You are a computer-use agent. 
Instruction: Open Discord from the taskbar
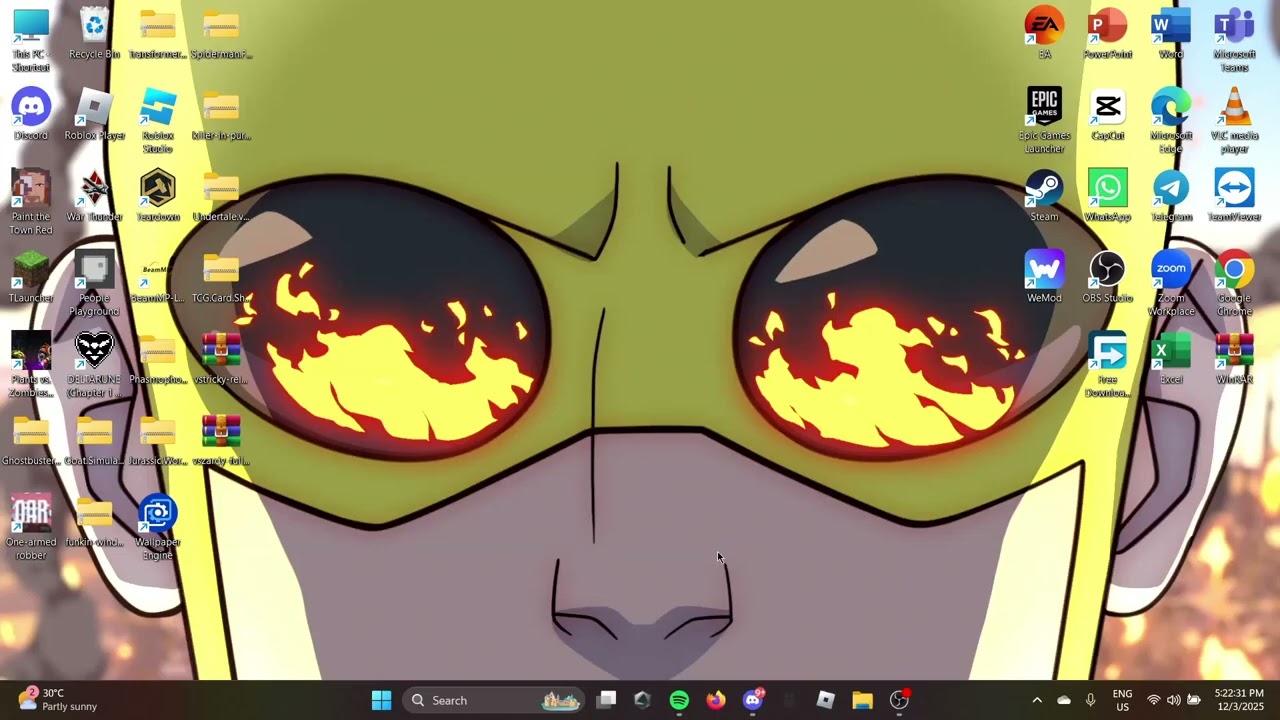[753, 700]
